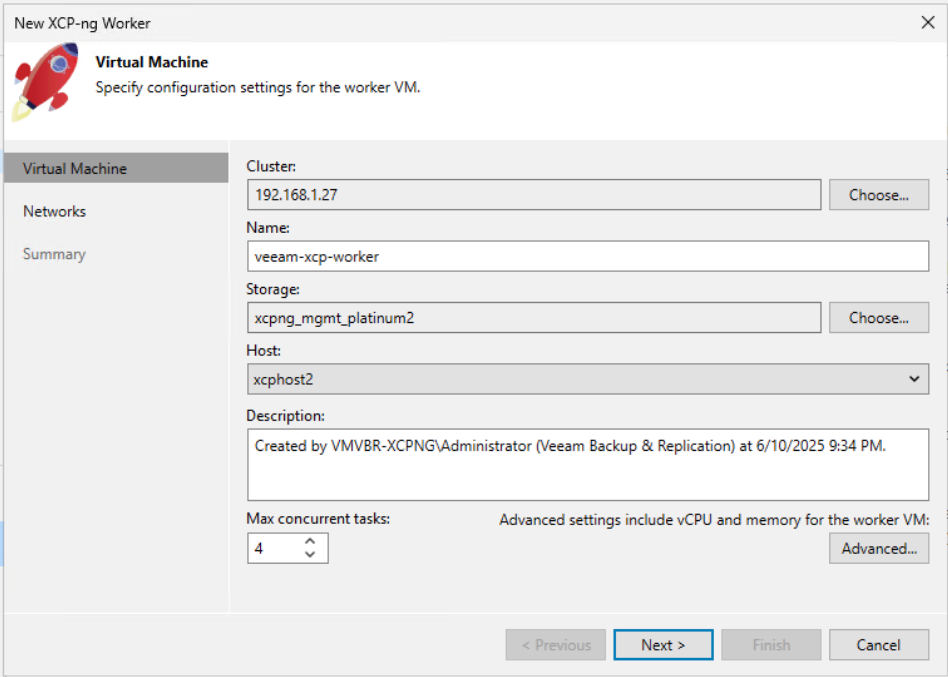Increase Max concurrent tasks with up arrow

(310, 541)
